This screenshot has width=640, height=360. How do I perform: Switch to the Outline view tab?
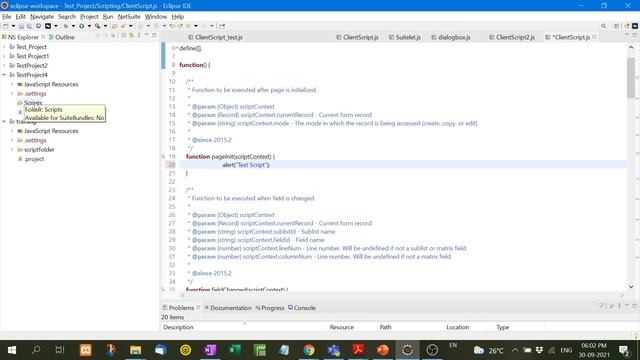[62, 37]
